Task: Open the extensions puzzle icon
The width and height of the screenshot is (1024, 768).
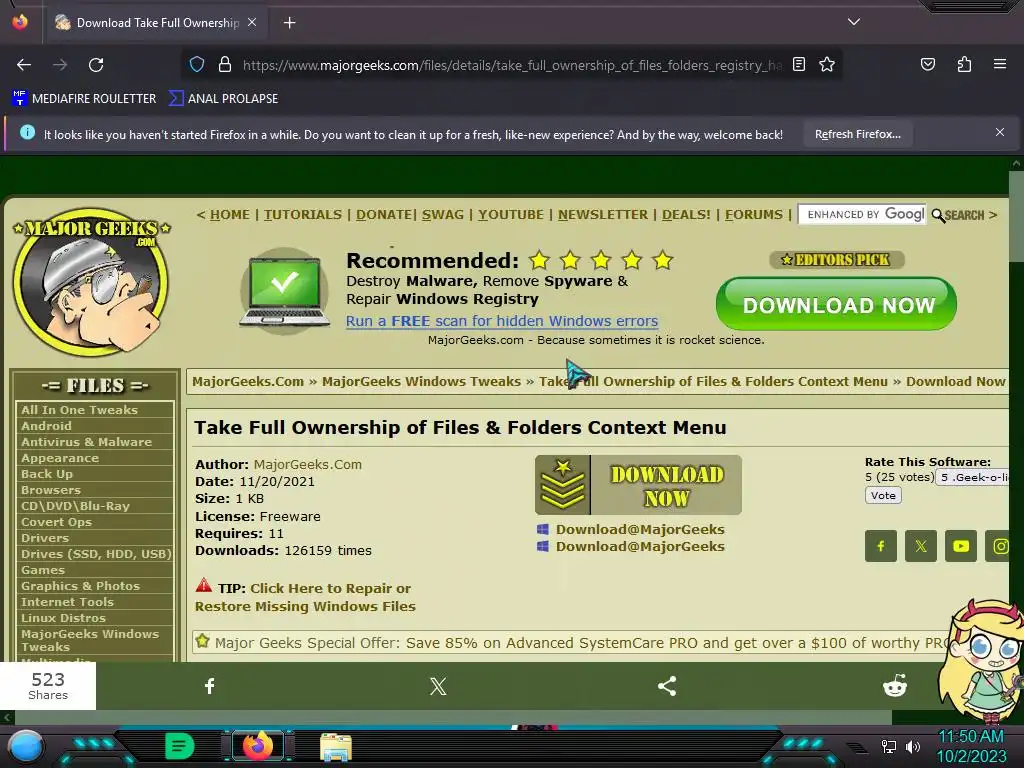Action: point(964,64)
